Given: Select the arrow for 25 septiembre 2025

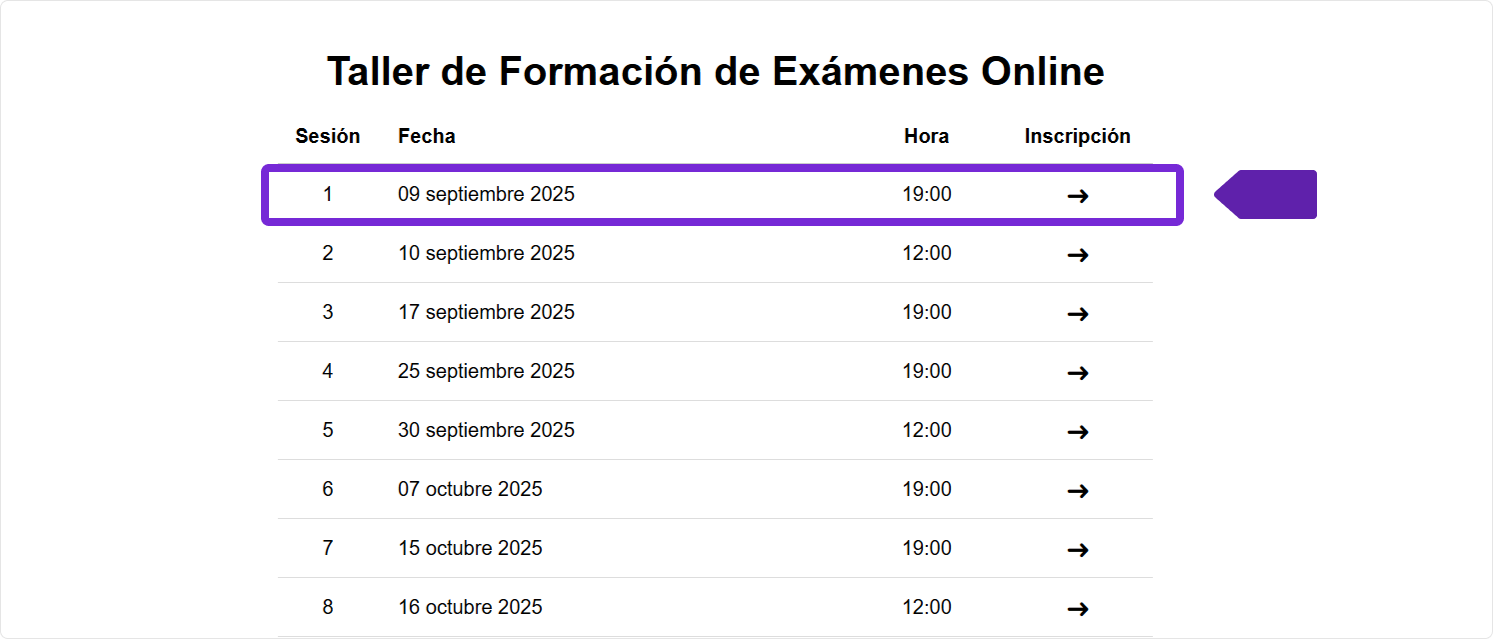Looking at the screenshot, I should [x=1077, y=373].
